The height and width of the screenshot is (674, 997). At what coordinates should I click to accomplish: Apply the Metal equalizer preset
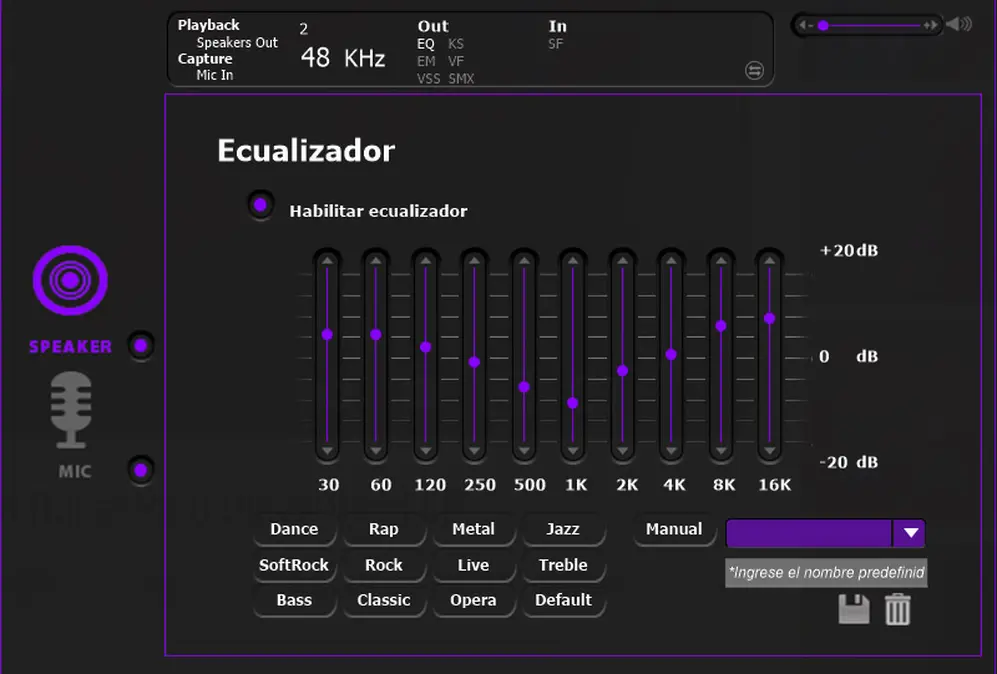pyautogui.click(x=473, y=530)
